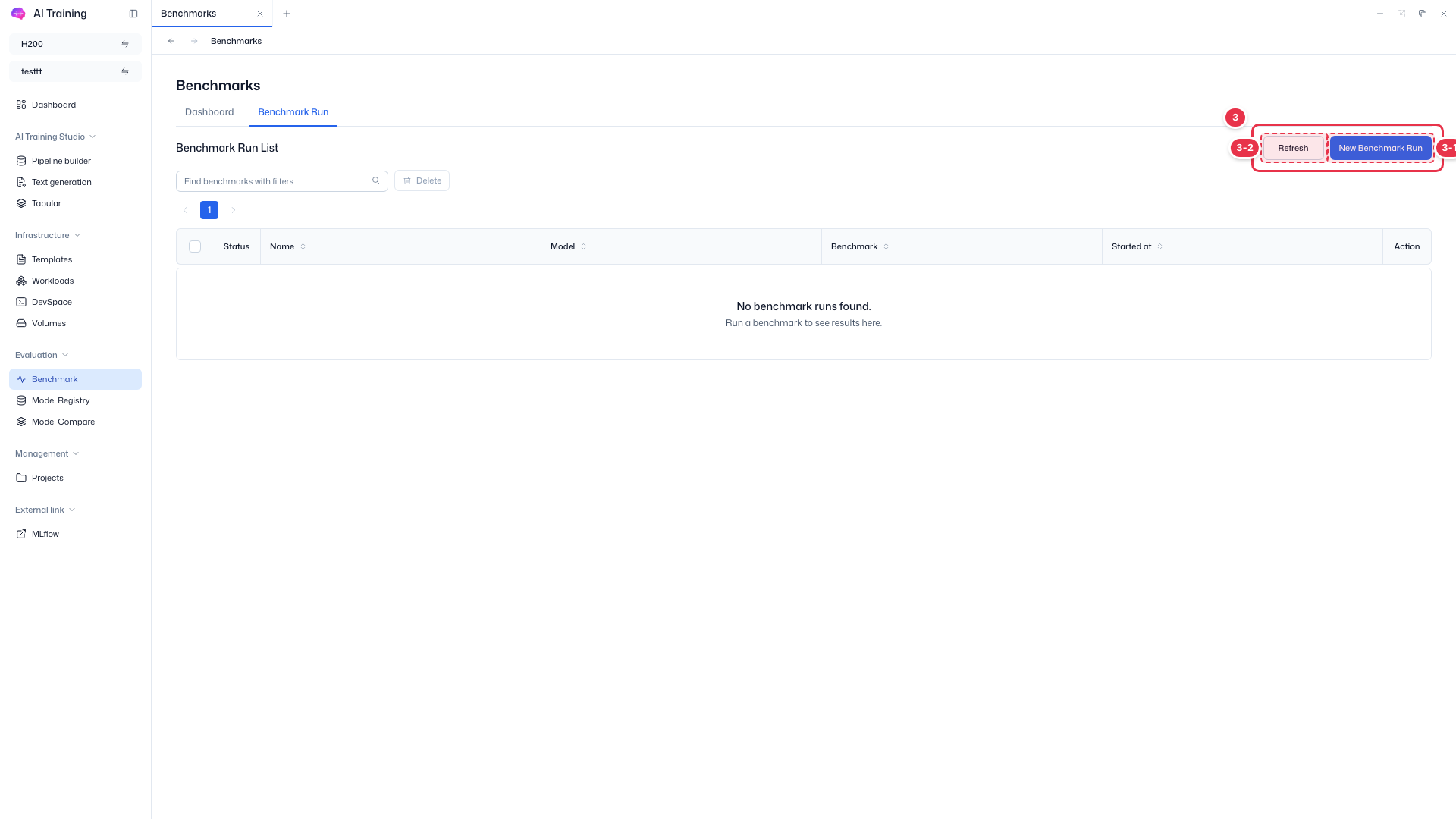Select the Benchmark sidebar item

pos(75,379)
